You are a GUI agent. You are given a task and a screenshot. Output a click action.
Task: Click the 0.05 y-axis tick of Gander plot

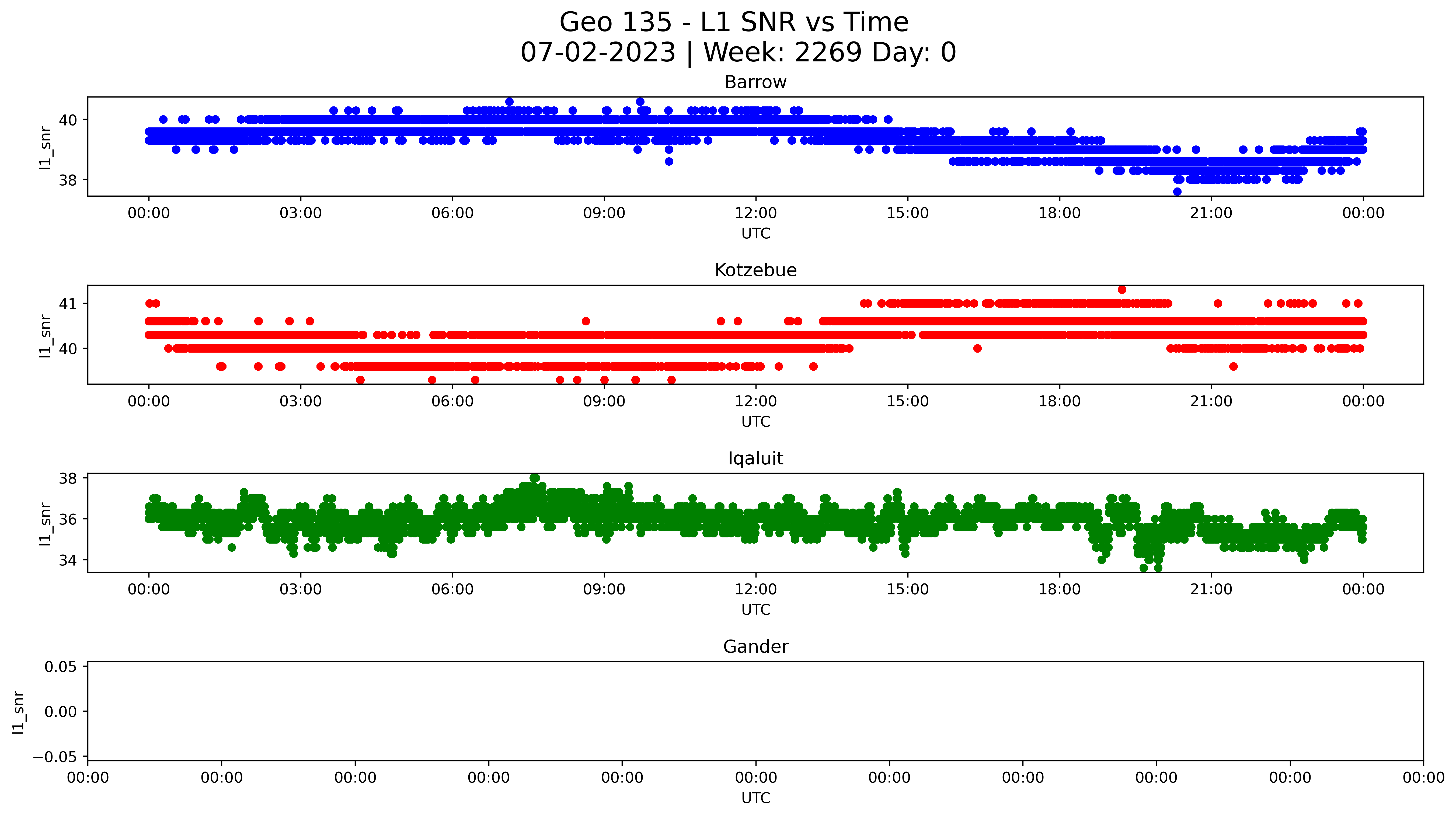click(61, 667)
